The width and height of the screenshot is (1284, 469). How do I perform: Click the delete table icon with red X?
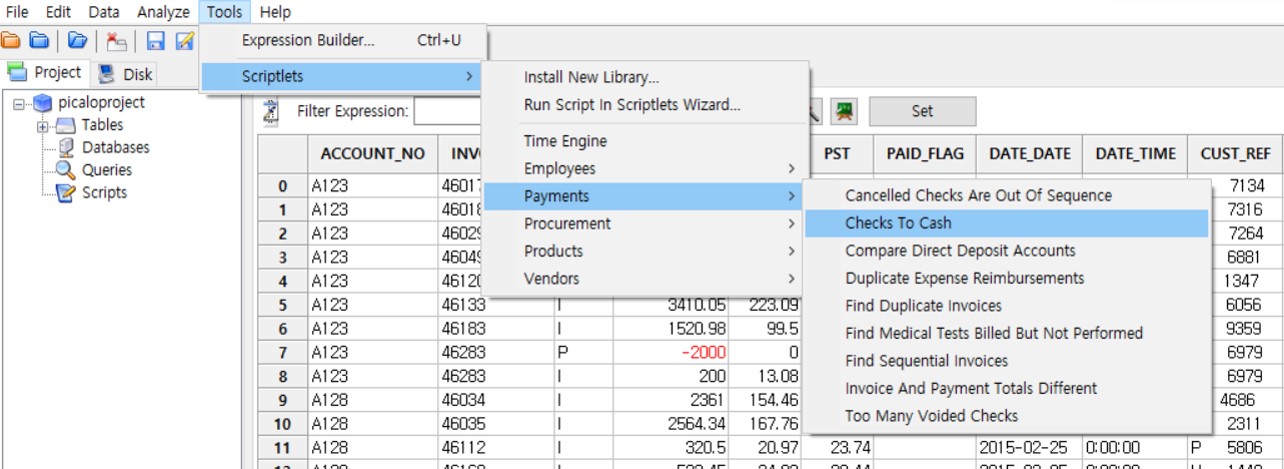pos(116,41)
